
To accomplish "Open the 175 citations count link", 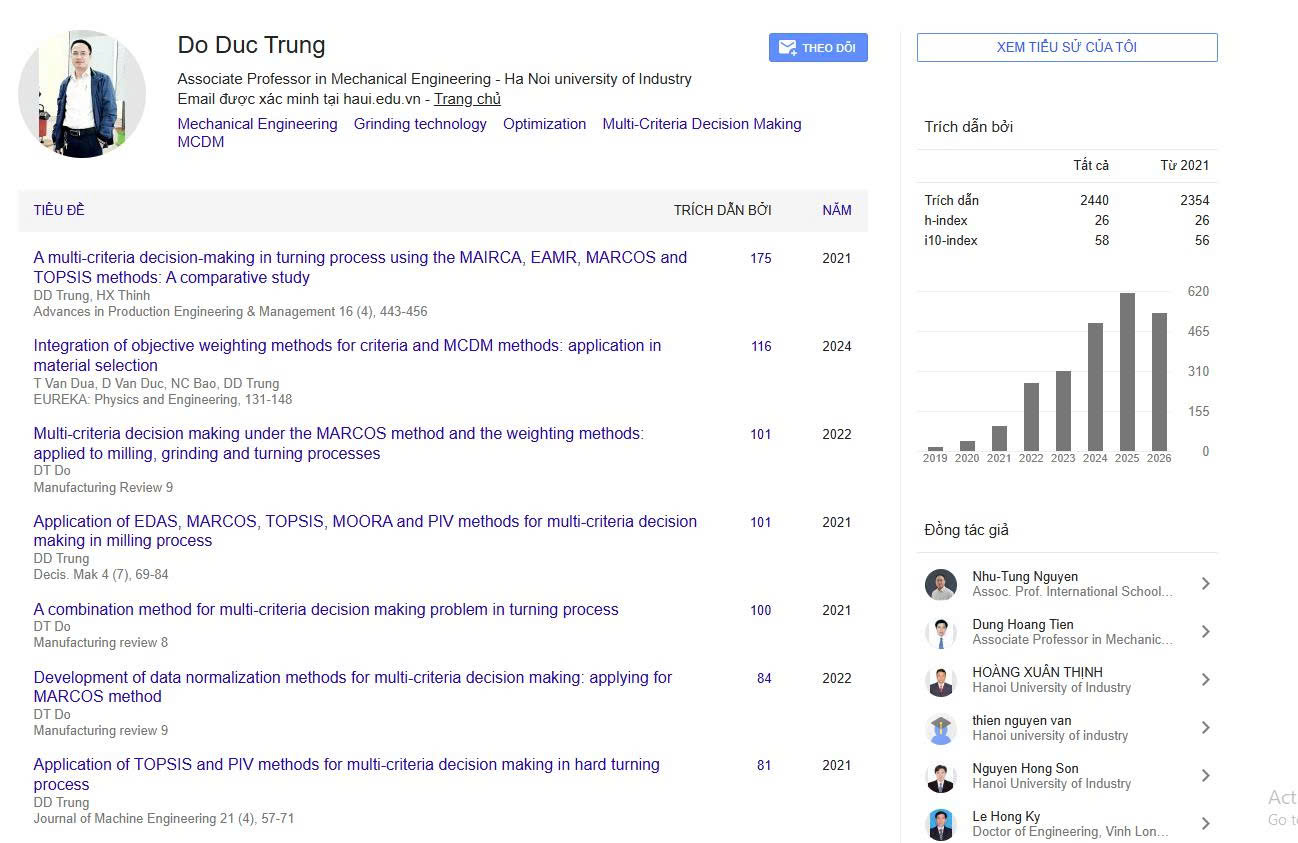I will pyautogui.click(x=761, y=258).
